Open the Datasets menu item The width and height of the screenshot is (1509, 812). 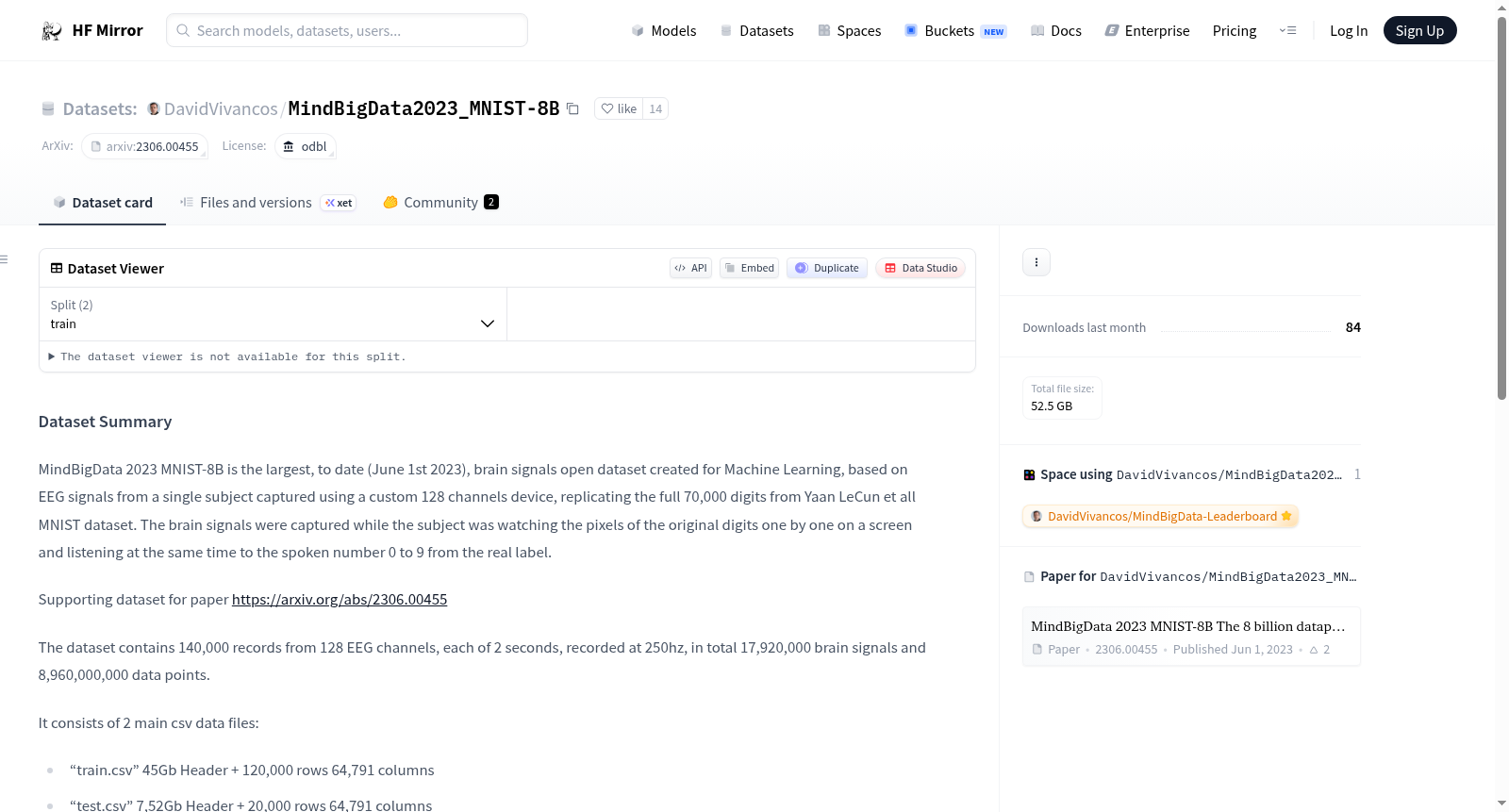click(756, 31)
